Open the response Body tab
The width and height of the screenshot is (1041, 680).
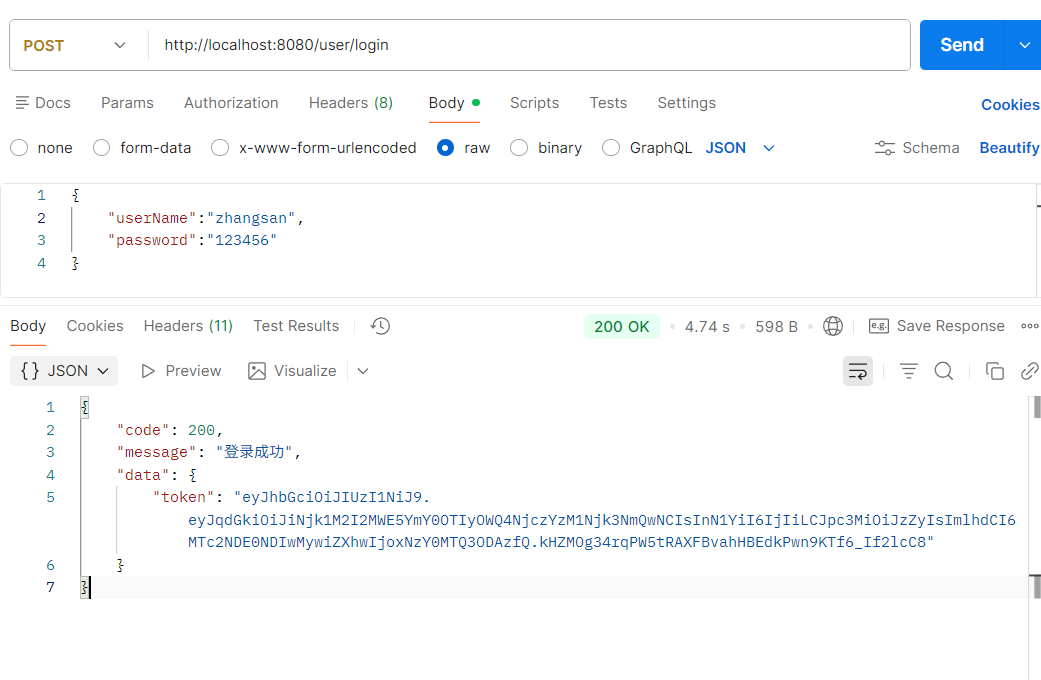28,326
